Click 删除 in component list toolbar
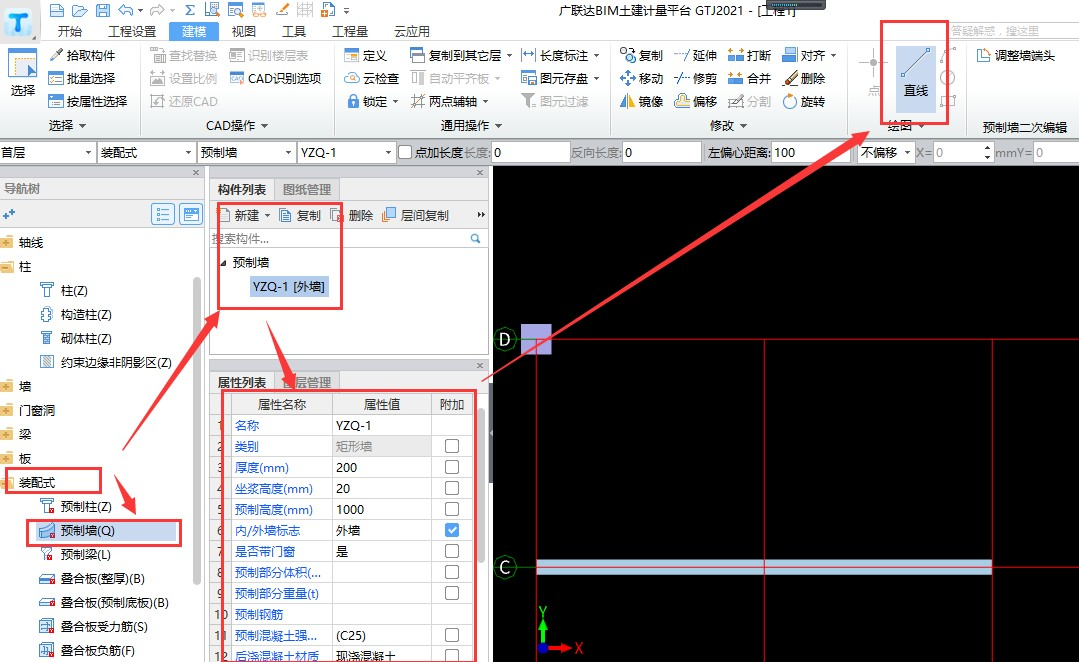1079x662 pixels. (352, 215)
